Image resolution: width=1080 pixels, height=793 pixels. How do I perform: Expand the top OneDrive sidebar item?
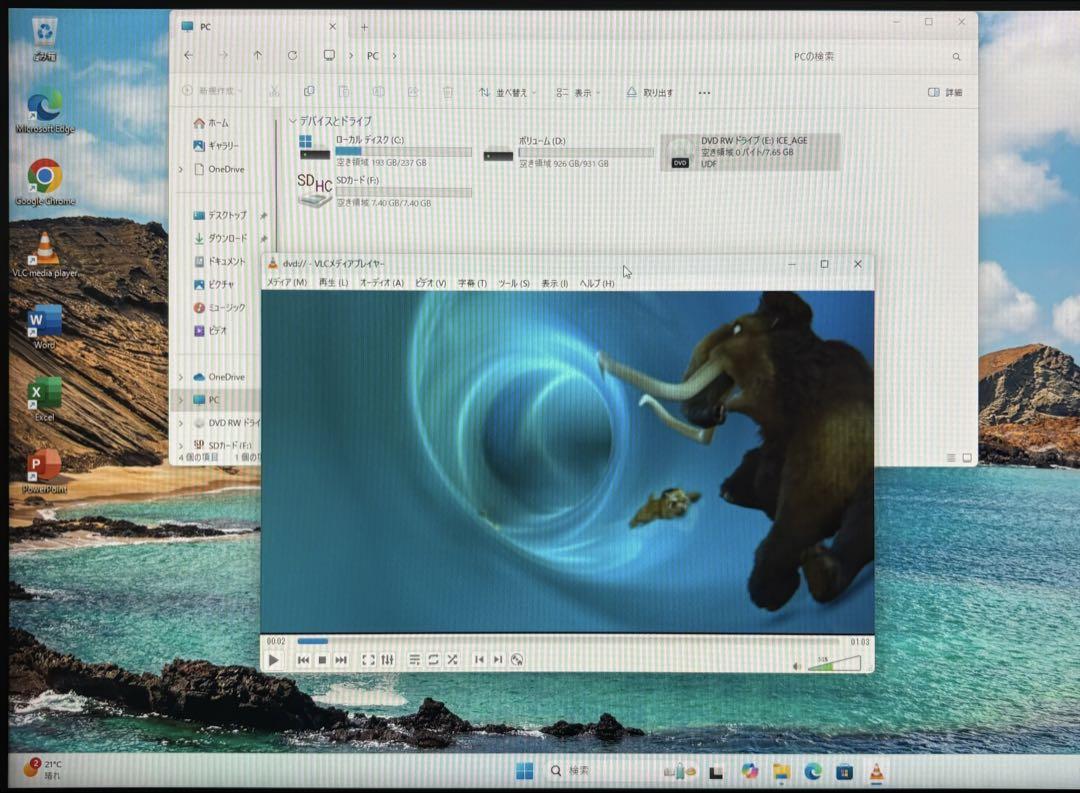(x=181, y=169)
